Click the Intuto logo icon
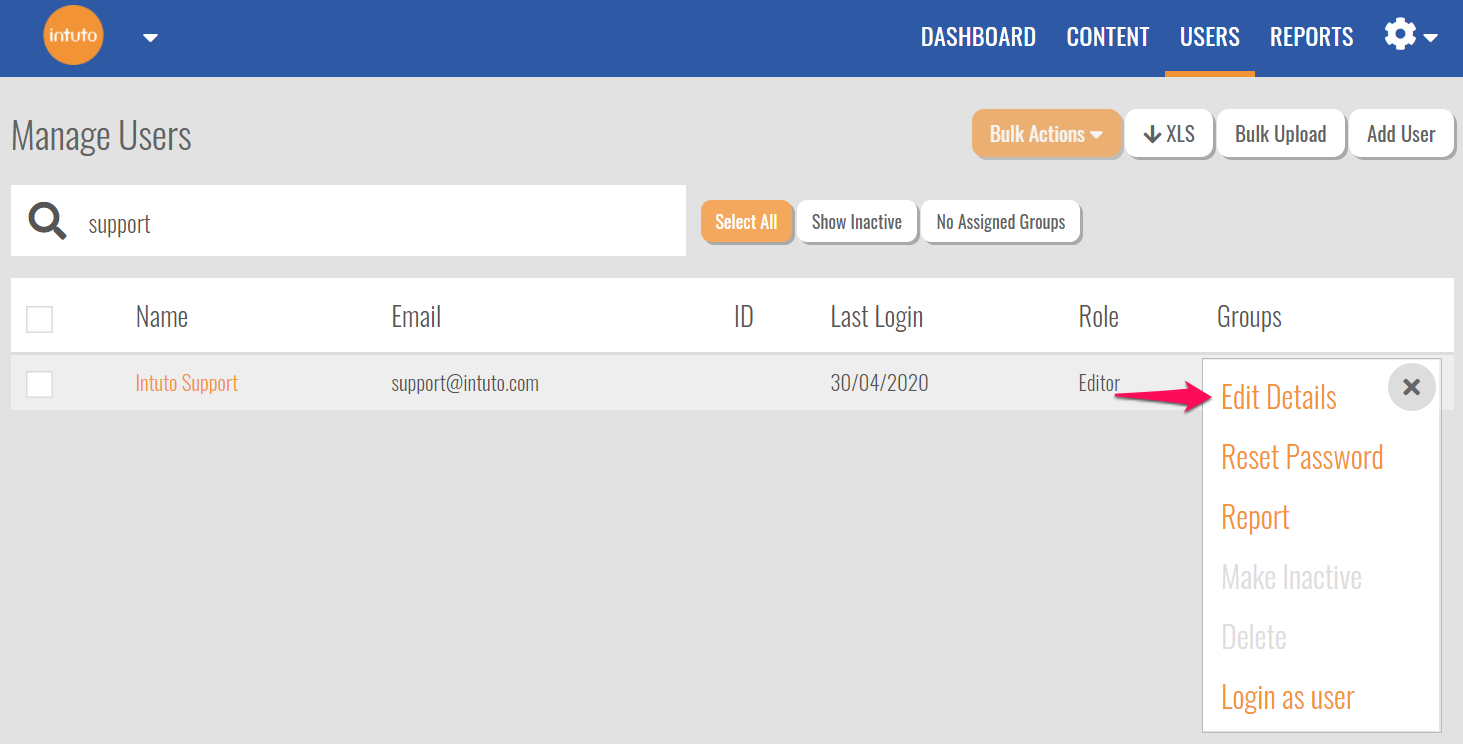Screen dimensions: 1463x744 click(73, 37)
